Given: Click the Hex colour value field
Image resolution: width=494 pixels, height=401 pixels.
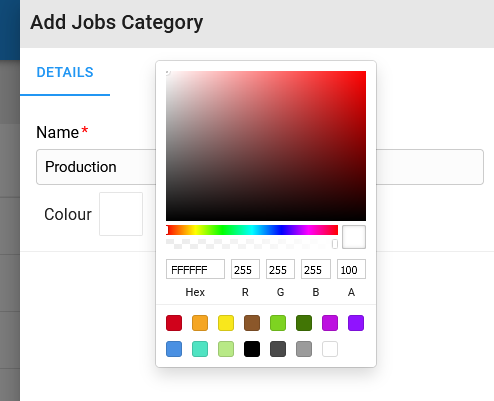Looking at the screenshot, I should (195, 269).
